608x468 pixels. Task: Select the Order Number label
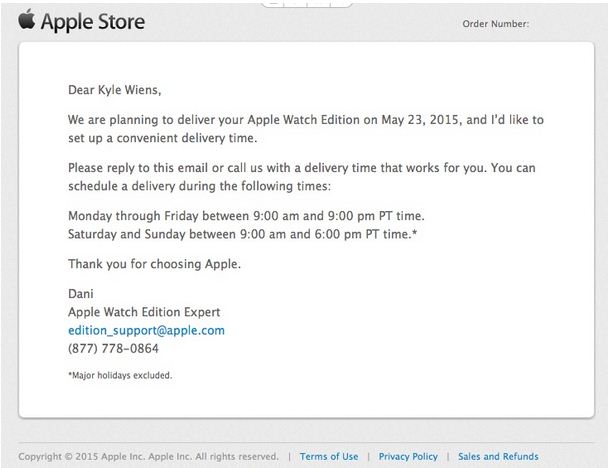(496, 24)
